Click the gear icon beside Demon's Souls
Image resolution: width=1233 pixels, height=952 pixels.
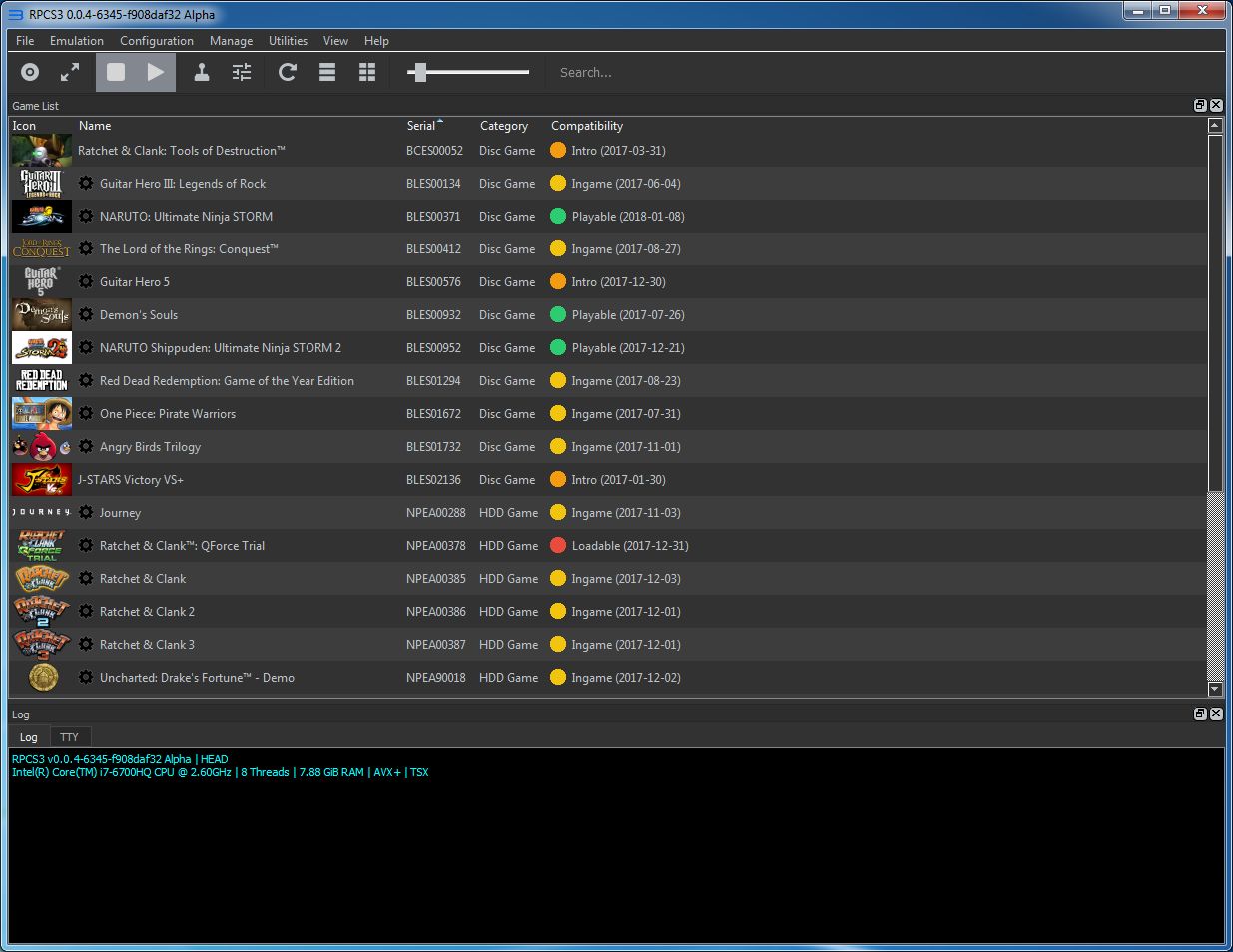86,315
